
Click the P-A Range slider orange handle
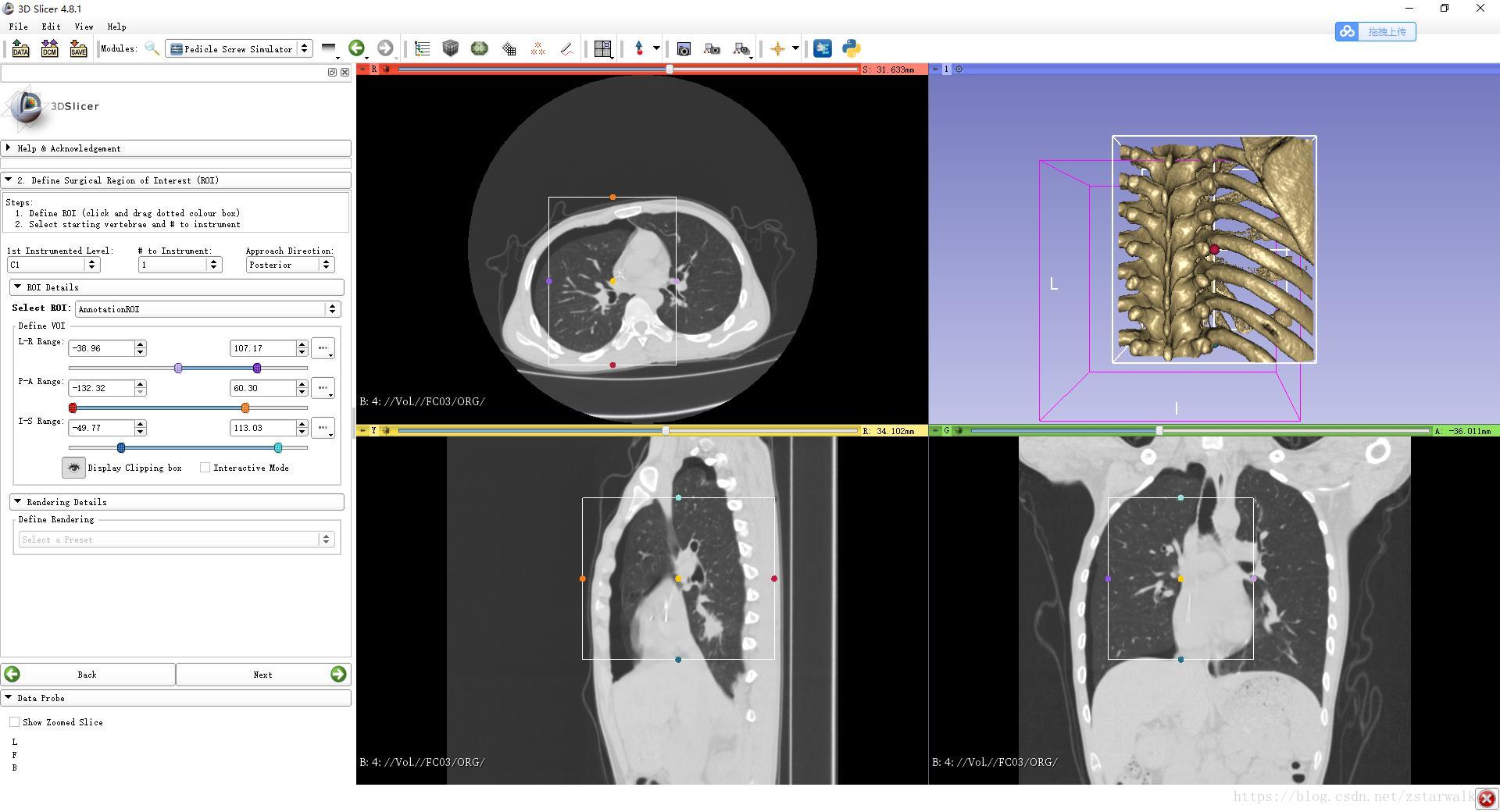[245, 408]
